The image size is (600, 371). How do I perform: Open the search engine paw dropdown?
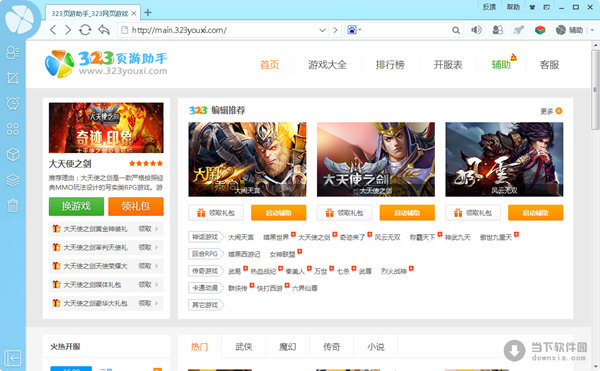click(354, 30)
